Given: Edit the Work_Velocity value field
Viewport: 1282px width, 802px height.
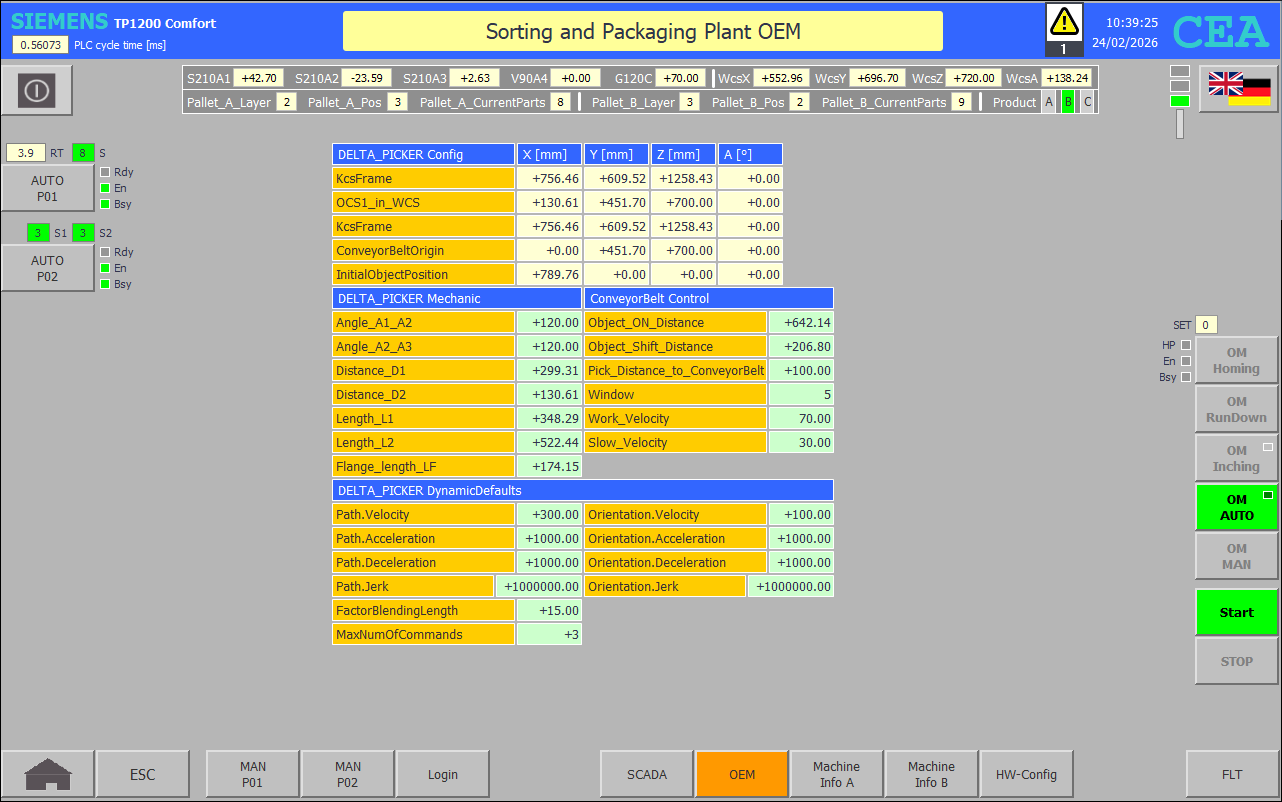Looking at the screenshot, I should coord(800,418).
